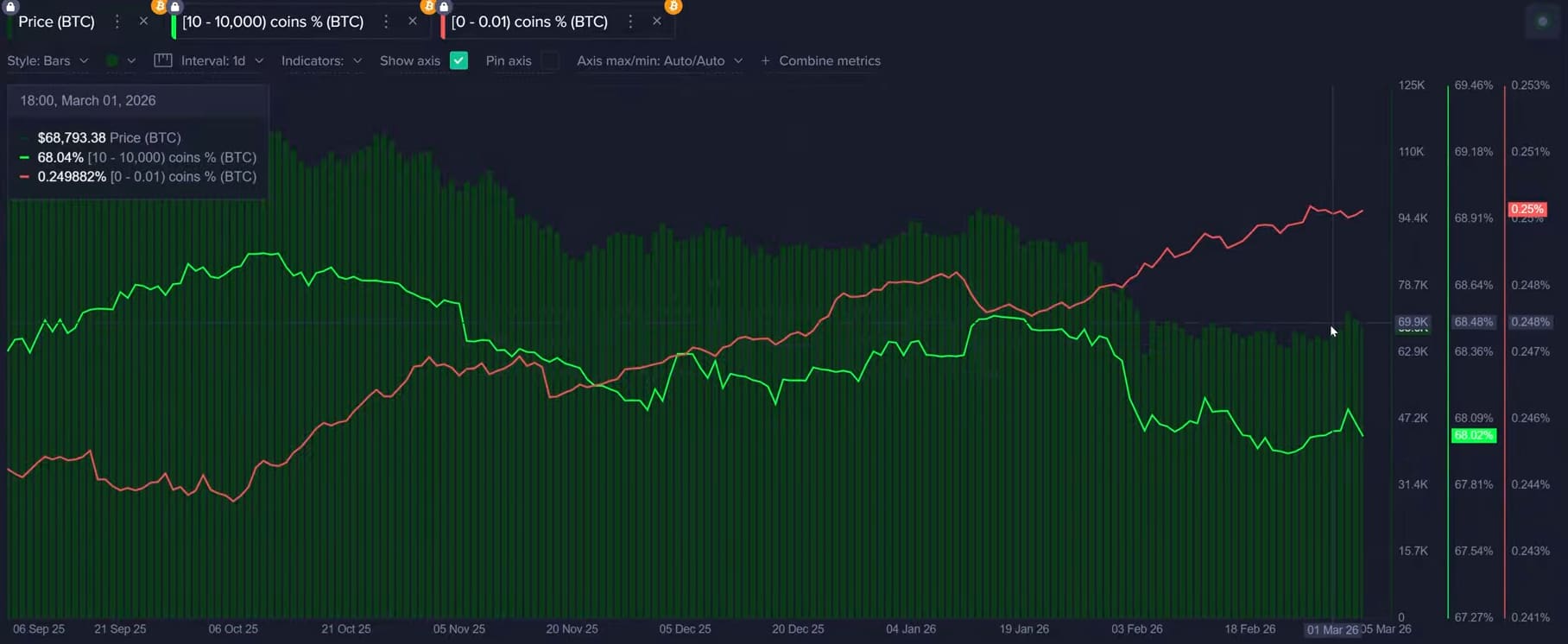Remove the [10 - 10,000) coins % metric
Viewport: 1568px width, 644px height.
[413, 22]
